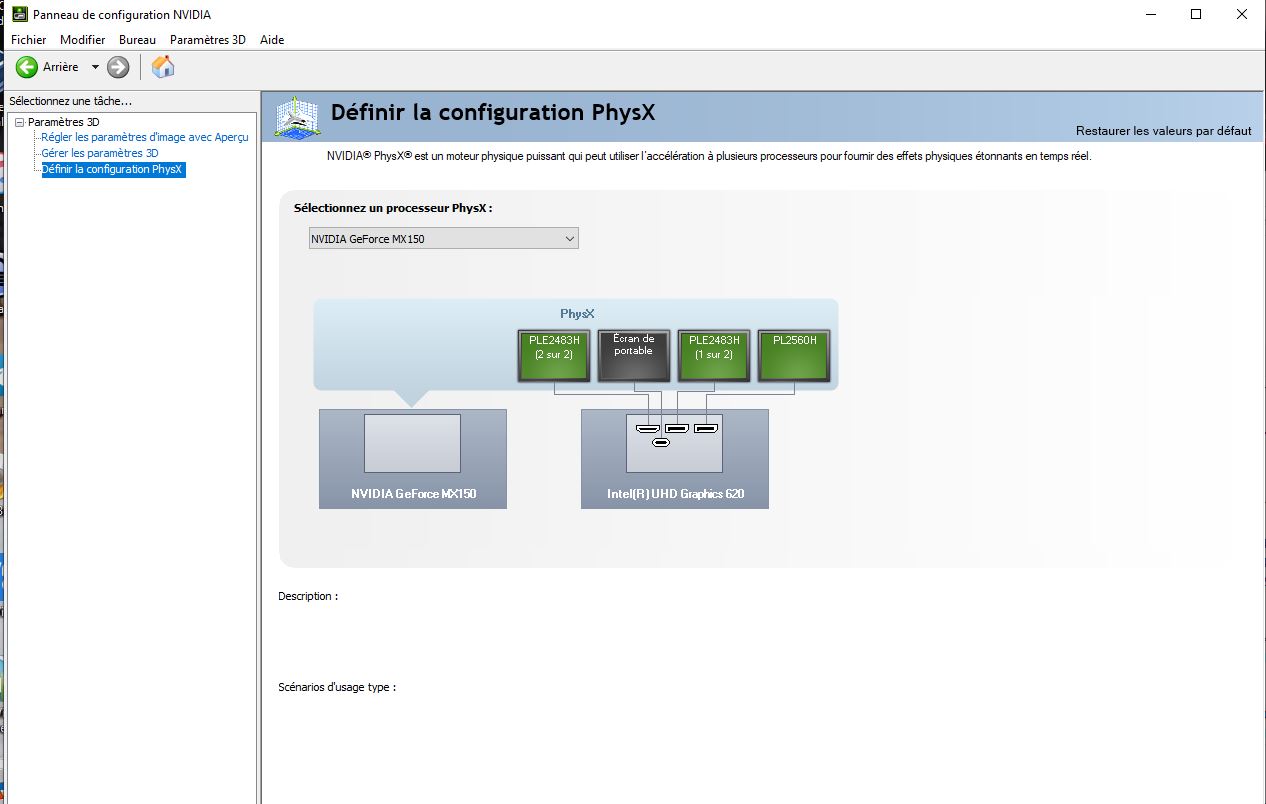Viewport: 1266px width, 804px height.
Task: Click the Sélectionnez une tâche... header
Action: click(70, 101)
